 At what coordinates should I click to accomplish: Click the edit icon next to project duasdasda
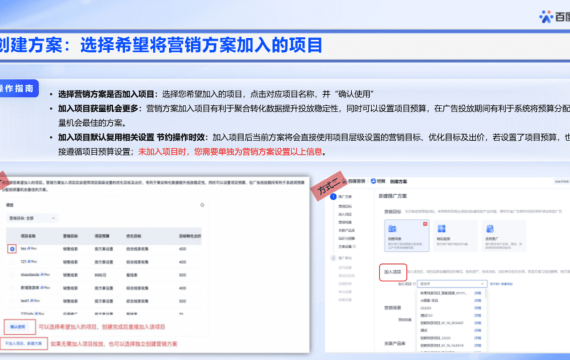click(43, 275)
